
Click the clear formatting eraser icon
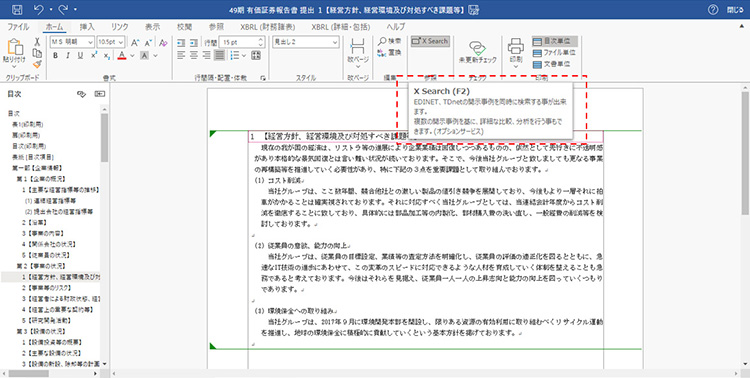click(163, 42)
